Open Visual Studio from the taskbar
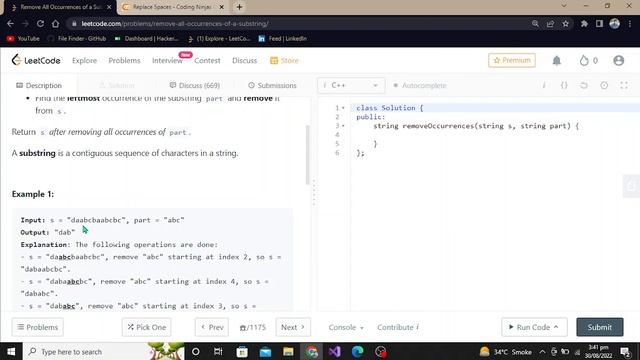This screenshot has height=360, width=640. coord(335,351)
